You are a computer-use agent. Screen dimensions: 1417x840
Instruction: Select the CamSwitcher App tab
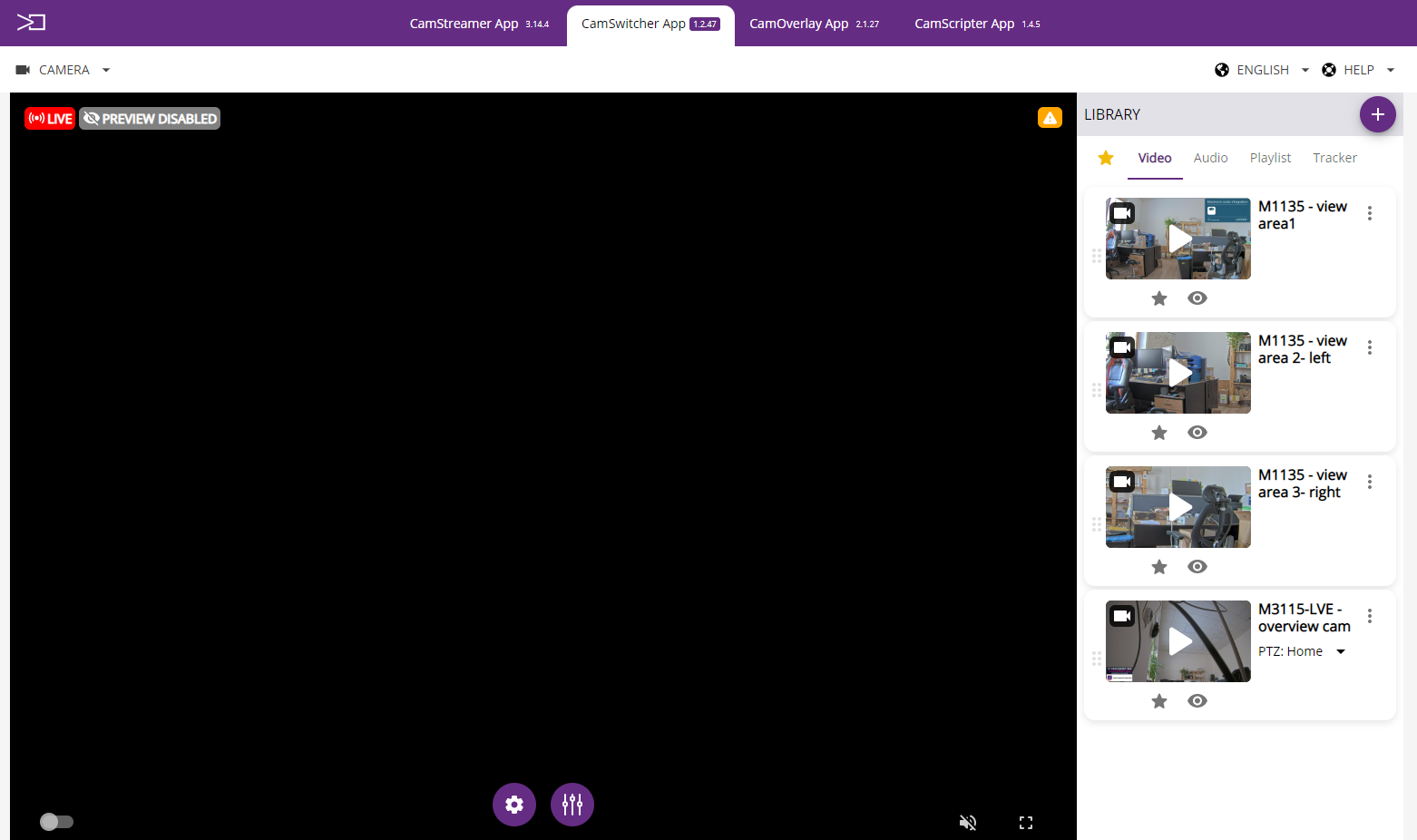point(650,24)
